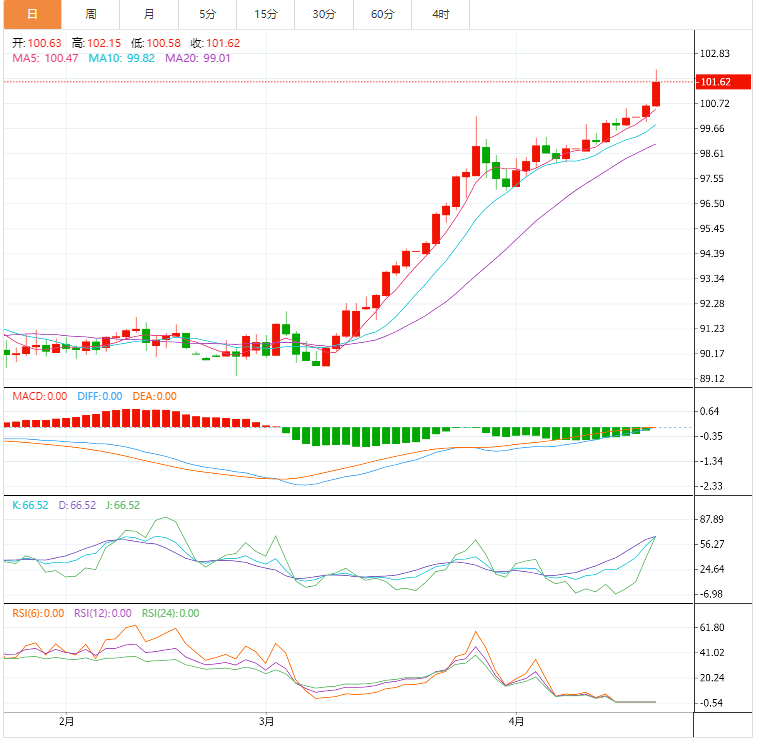Click the MACD indicator label

(39, 396)
